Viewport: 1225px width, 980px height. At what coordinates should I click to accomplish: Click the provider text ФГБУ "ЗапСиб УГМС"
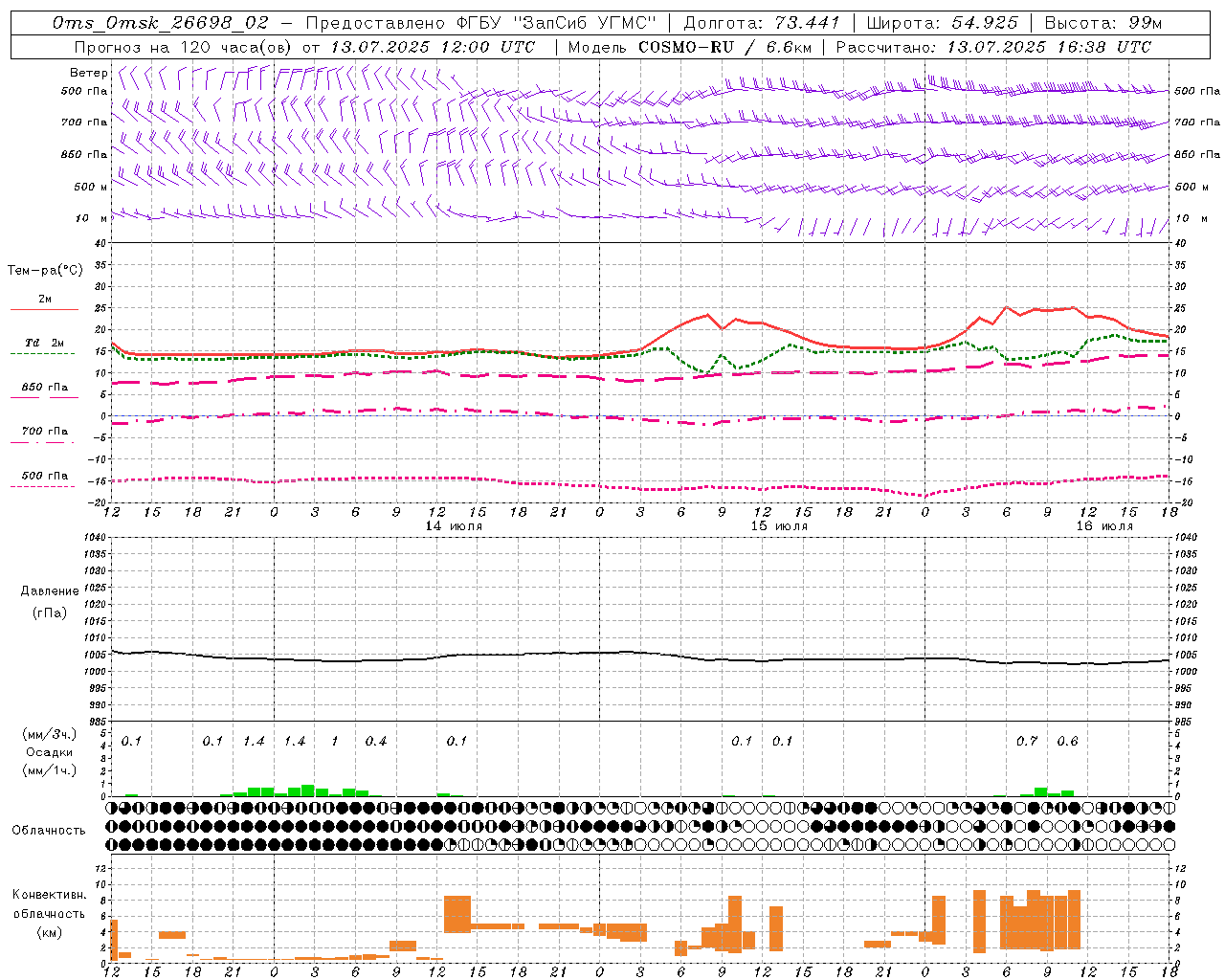pos(555,23)
